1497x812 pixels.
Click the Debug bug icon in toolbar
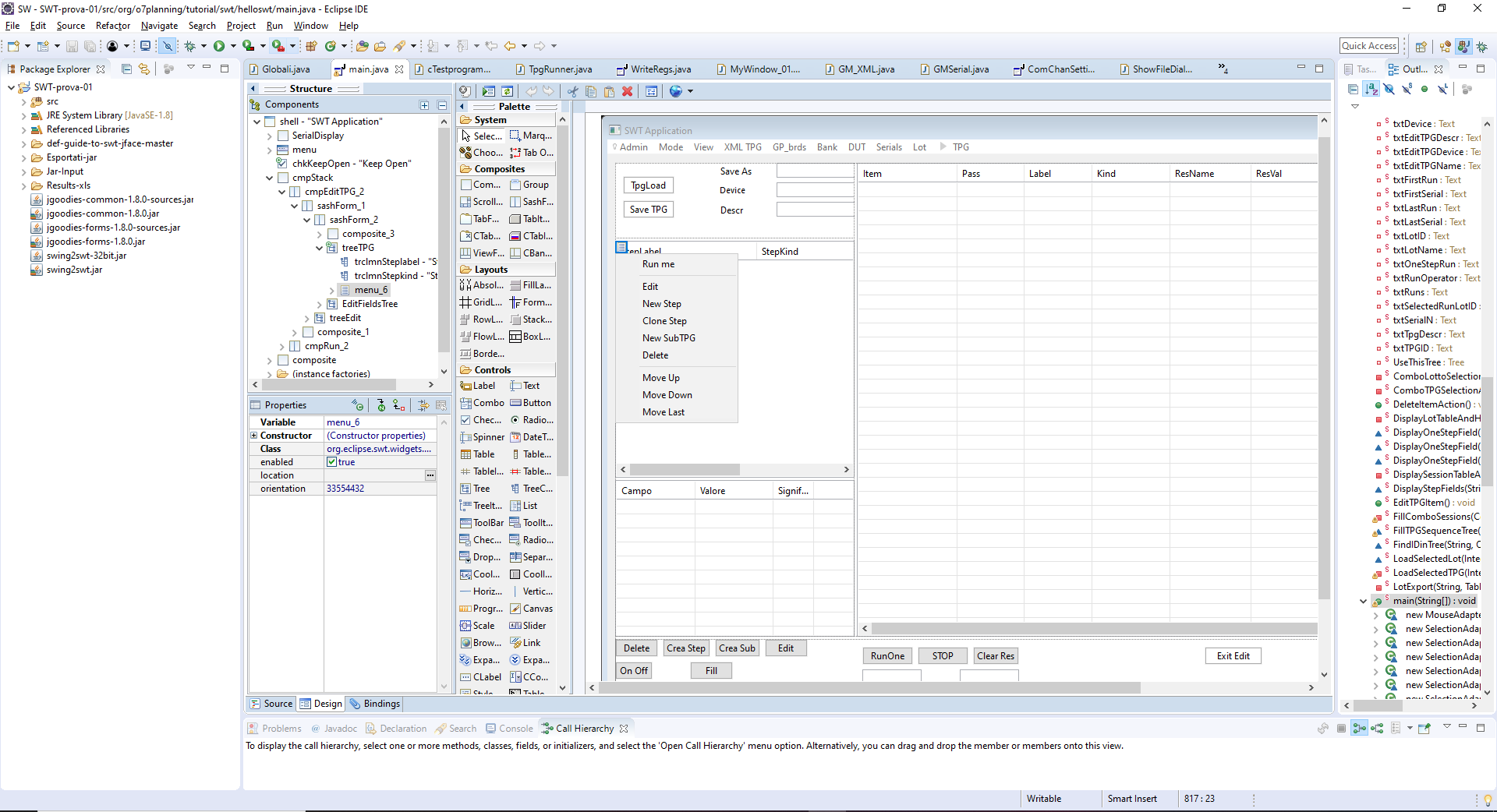click(189, 47)
